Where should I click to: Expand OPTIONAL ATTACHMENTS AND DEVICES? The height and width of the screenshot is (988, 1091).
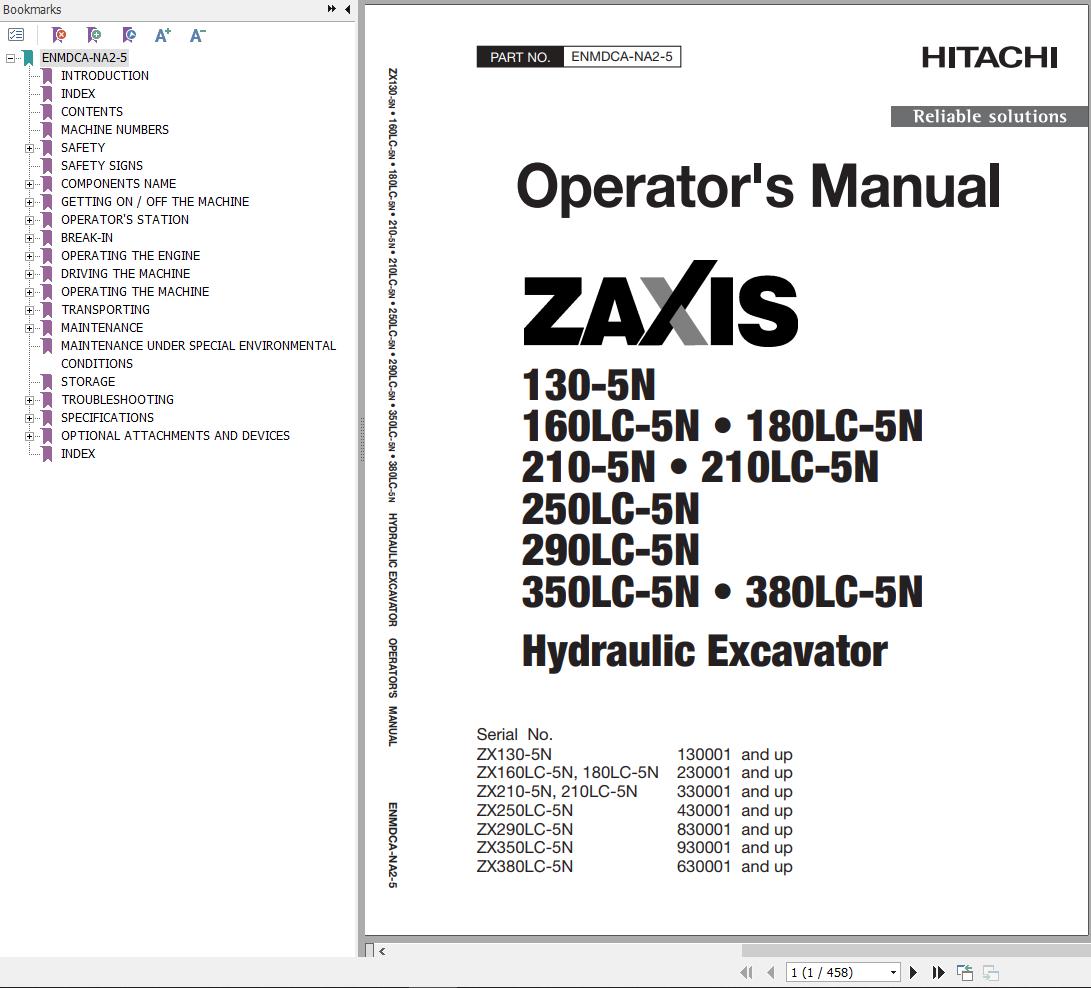click(29, 436)
